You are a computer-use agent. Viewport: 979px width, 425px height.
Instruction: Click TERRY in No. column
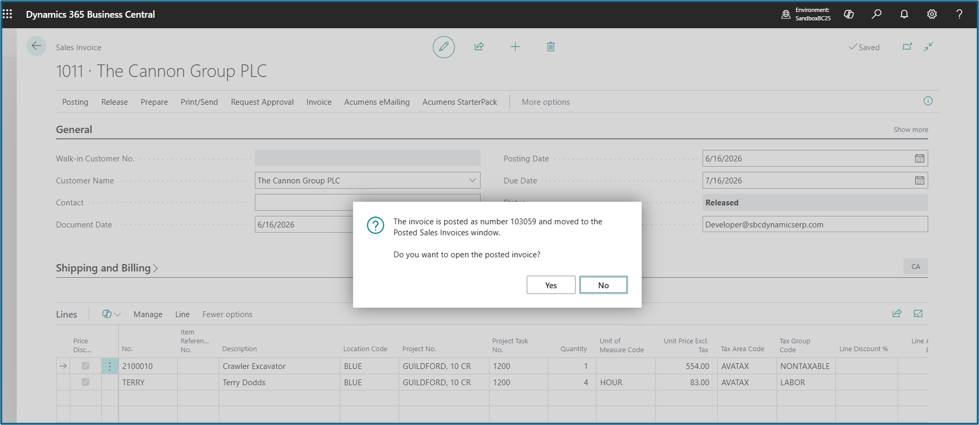148,382
